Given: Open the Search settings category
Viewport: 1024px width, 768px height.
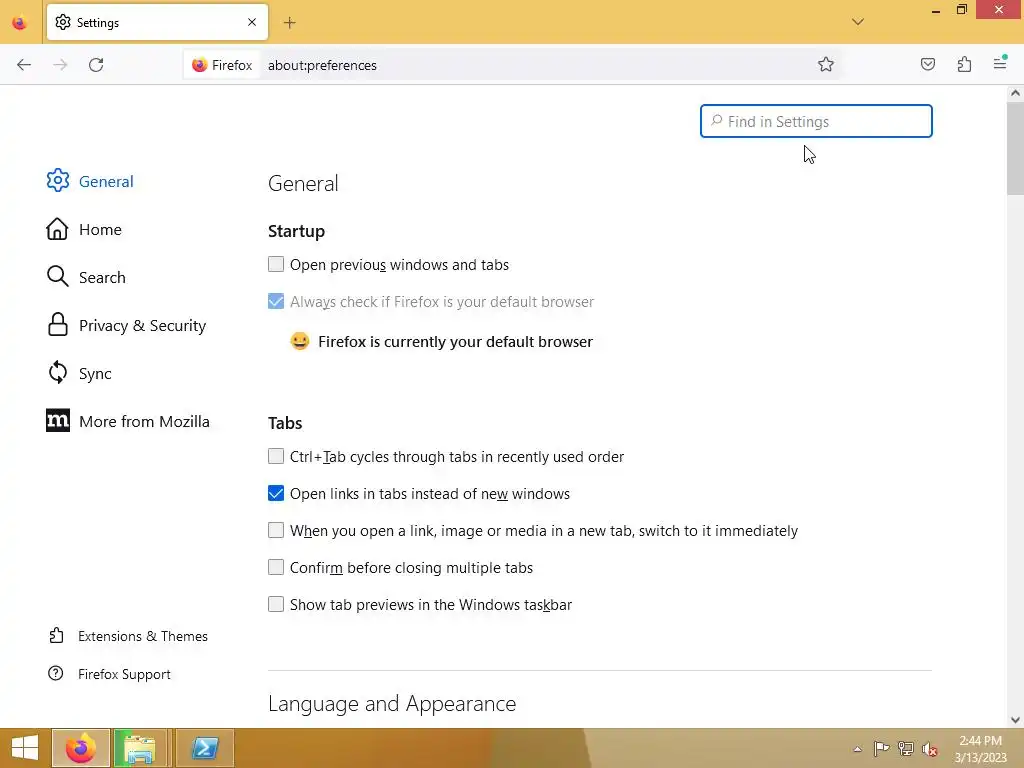Looking at the screenshot, I should (x=86, y=277).
